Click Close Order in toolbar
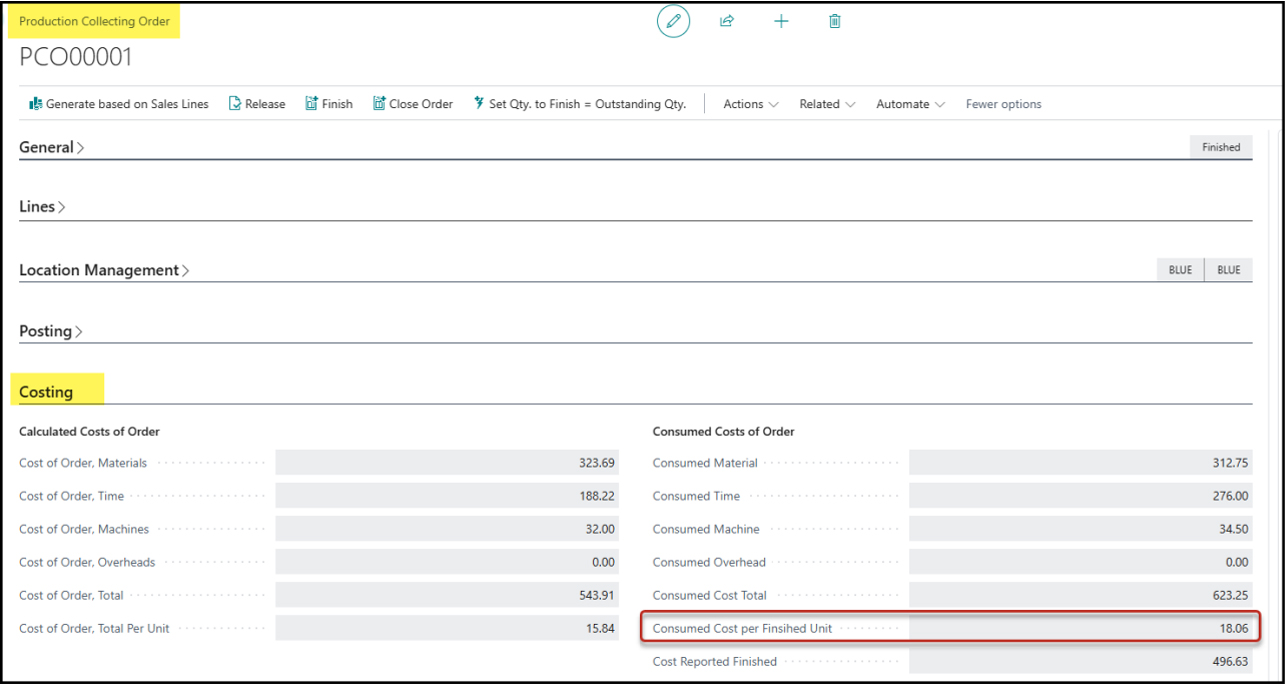1287x685 pixels. (x=413, y=104)
